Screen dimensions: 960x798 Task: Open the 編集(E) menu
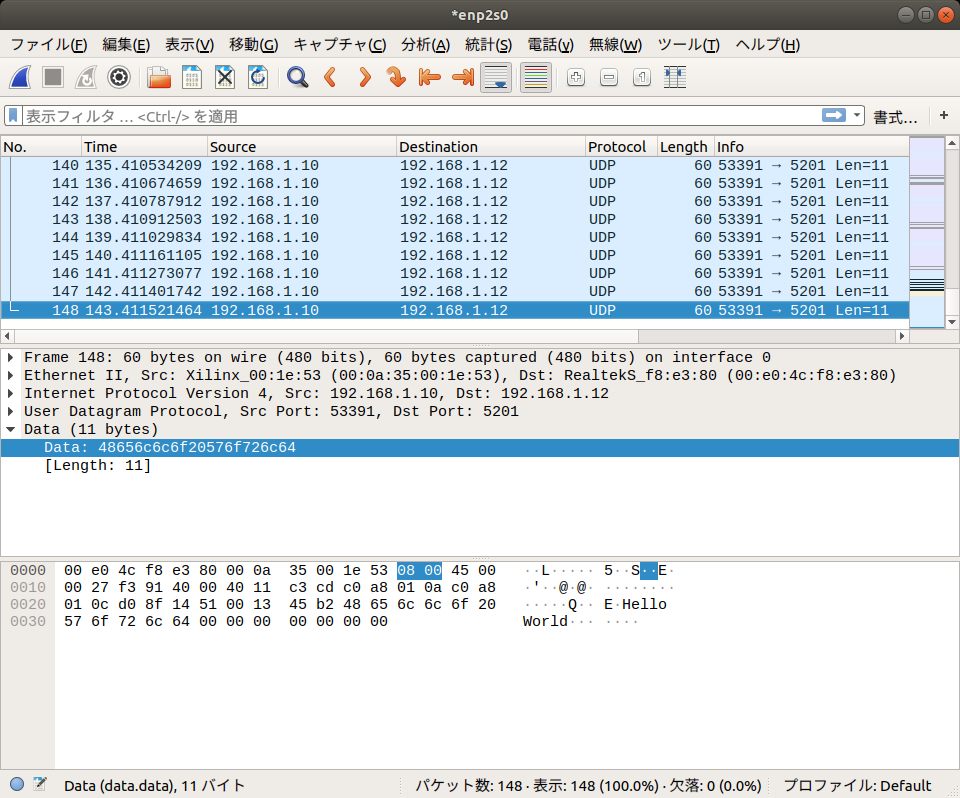pyautogui.click(x=126, y=45)
